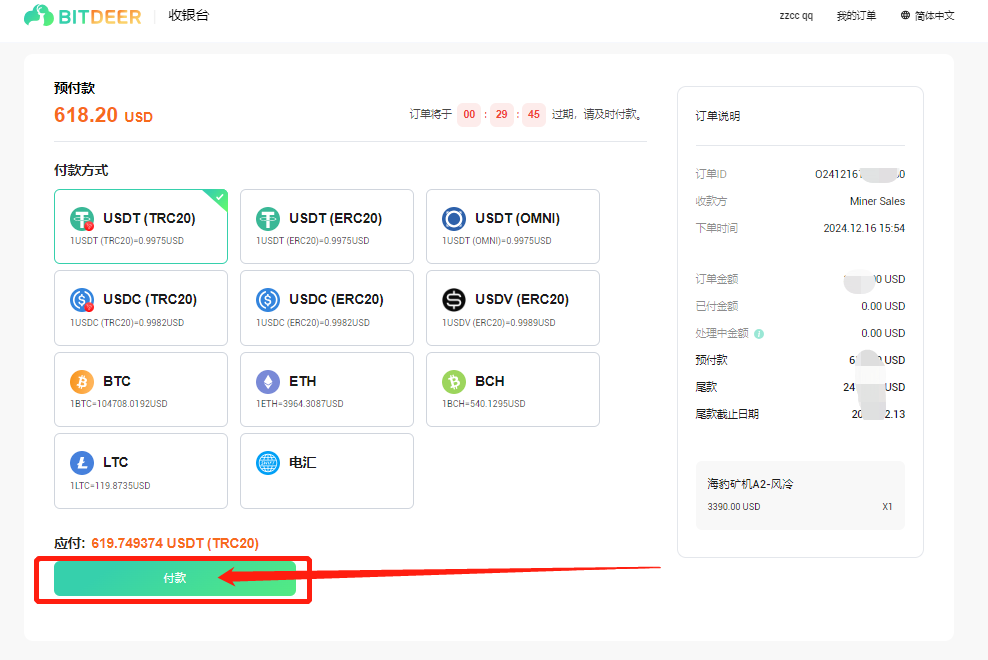Viewport: 988px width, 660px height.
Task: Click the 海豹矿机A2-风冷 product name
Action: click(750, 484)
